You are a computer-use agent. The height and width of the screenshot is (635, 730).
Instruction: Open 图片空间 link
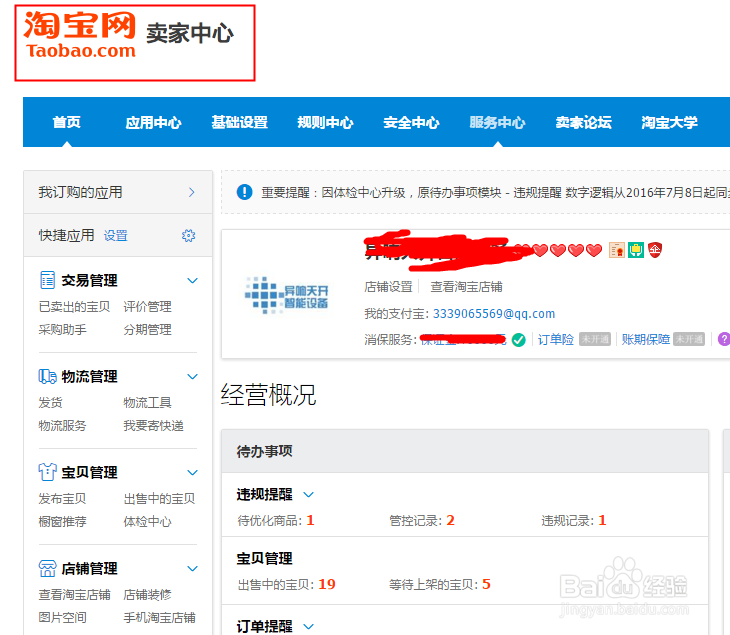pyautogui.click(x=62, y=617)
